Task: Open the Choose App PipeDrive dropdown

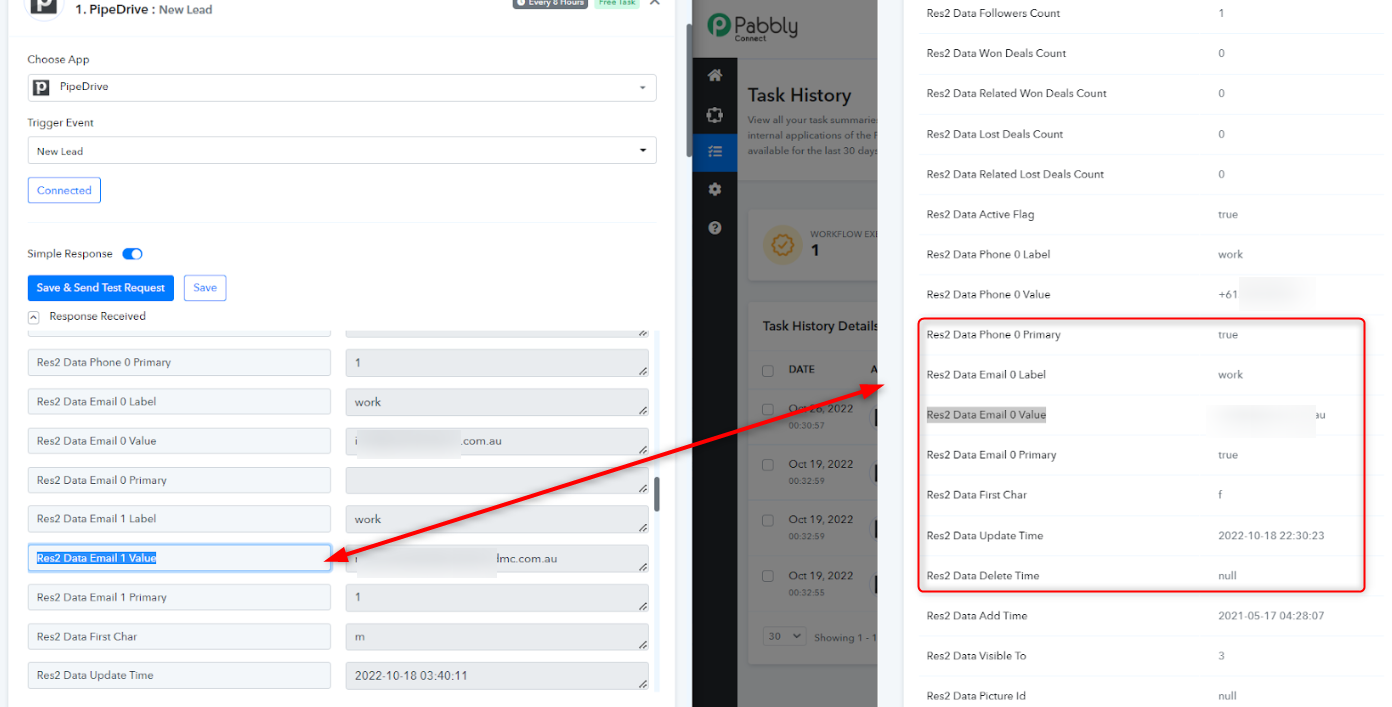Action: click(x=342, y=87)
